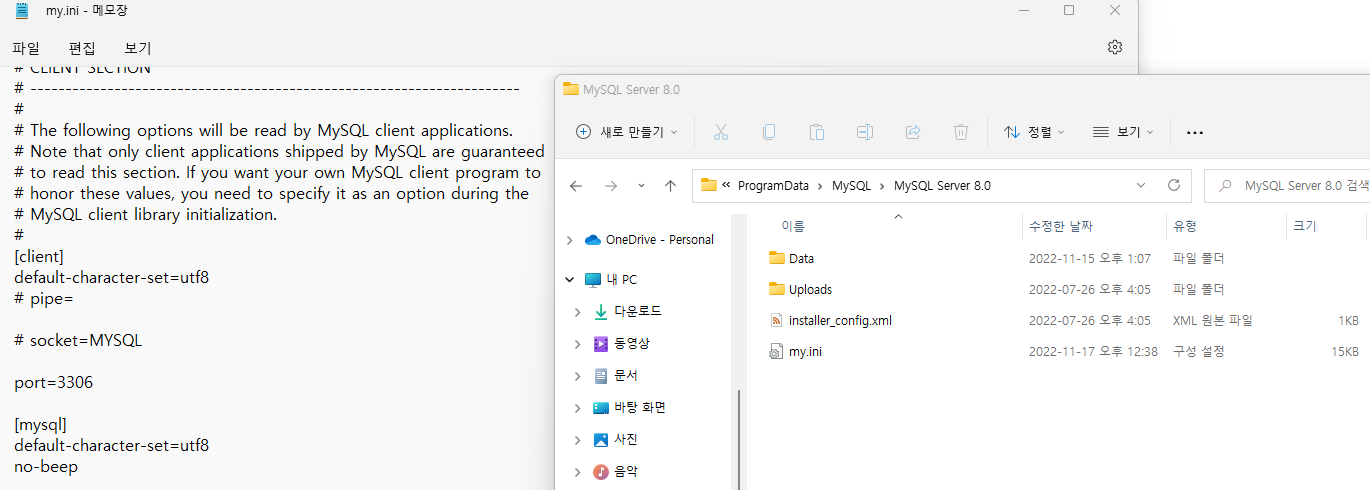Screen dimensions: 1370x490
Task: Open Notepad settings gear
Action: coord(1115,47)
